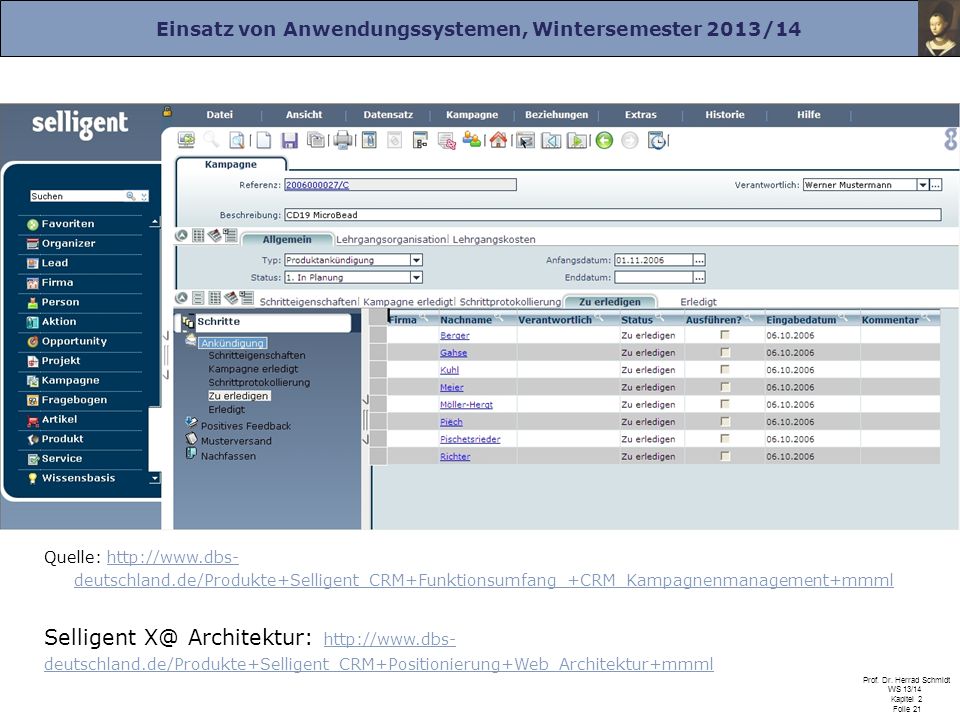Open Fragebogen in sidebar

(x=74, y=400)
